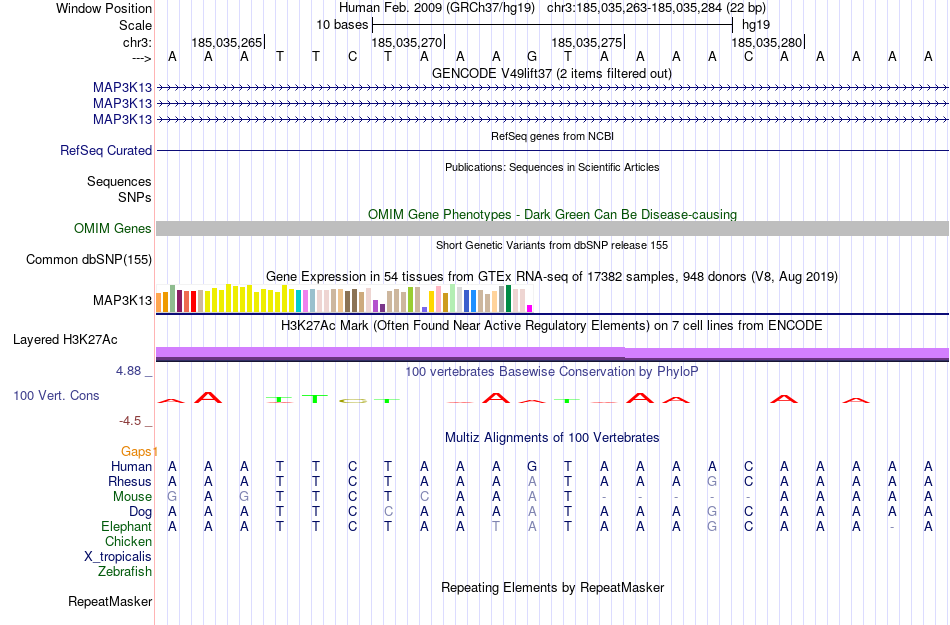Image resolution: width=950 pixels, height=625 pixels.
Task: Open Short Genetic Variants from dbSNP title
Action: point(552,245)
